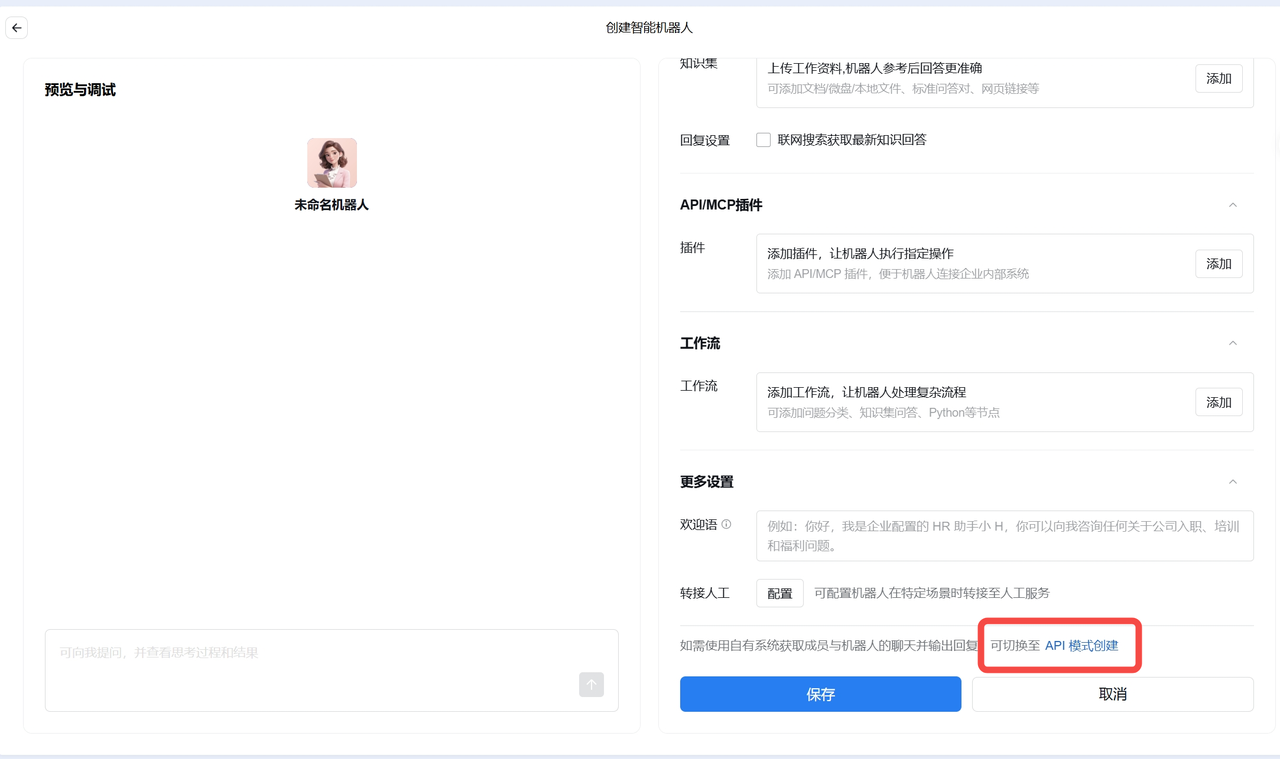This screenshot has width=1280, height=759.
Task: Collapse the 工作流 section
Action: pos(1232,342)
